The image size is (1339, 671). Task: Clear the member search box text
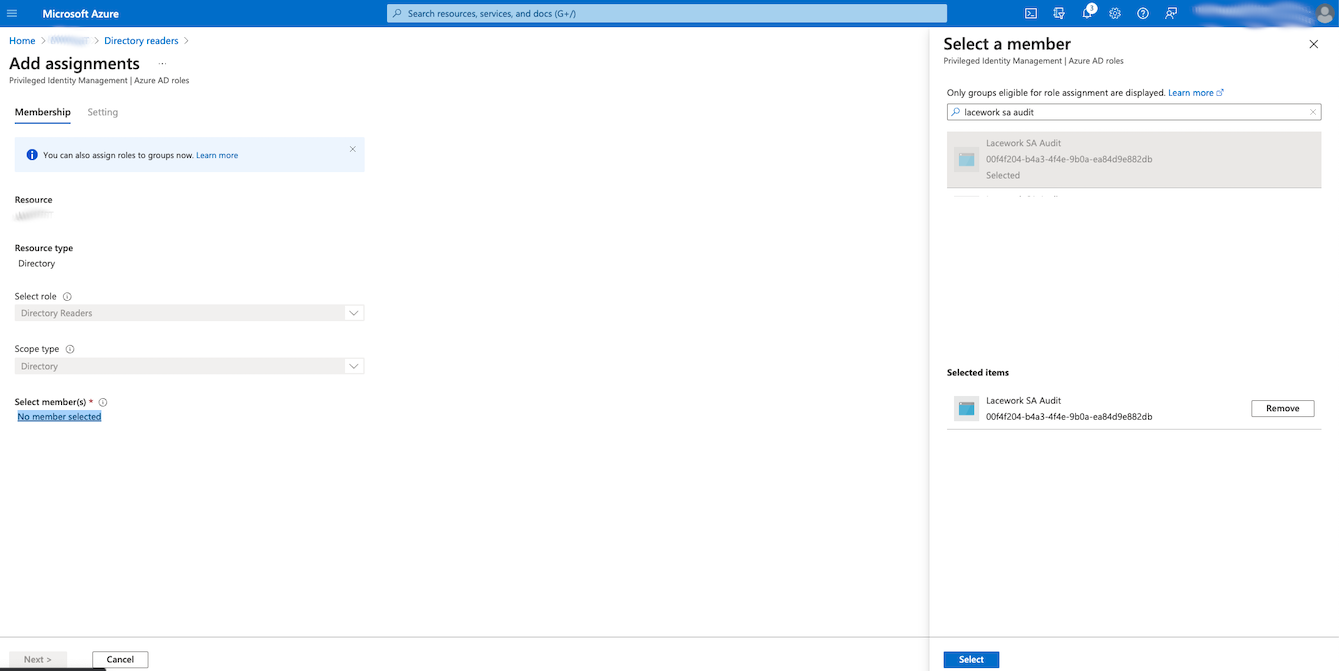point(1312,112)
